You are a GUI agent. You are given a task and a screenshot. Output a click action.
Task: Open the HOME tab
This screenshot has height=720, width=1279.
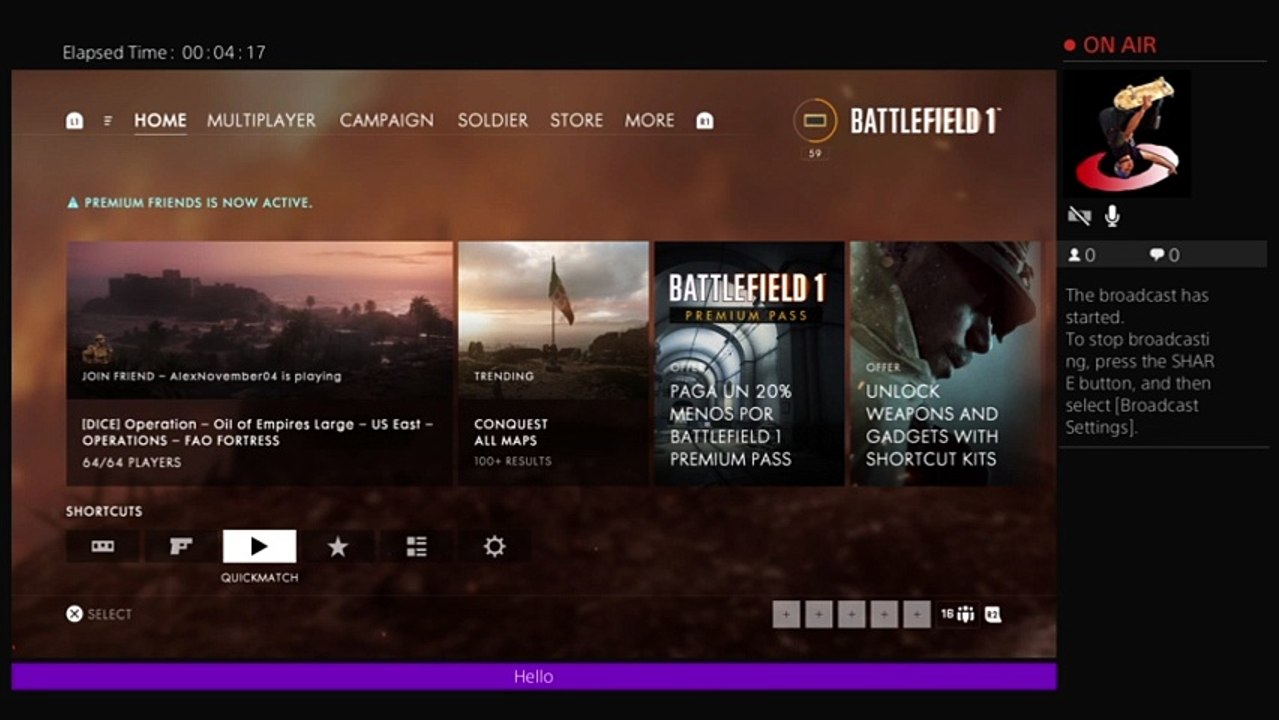[x=160, y=120]
